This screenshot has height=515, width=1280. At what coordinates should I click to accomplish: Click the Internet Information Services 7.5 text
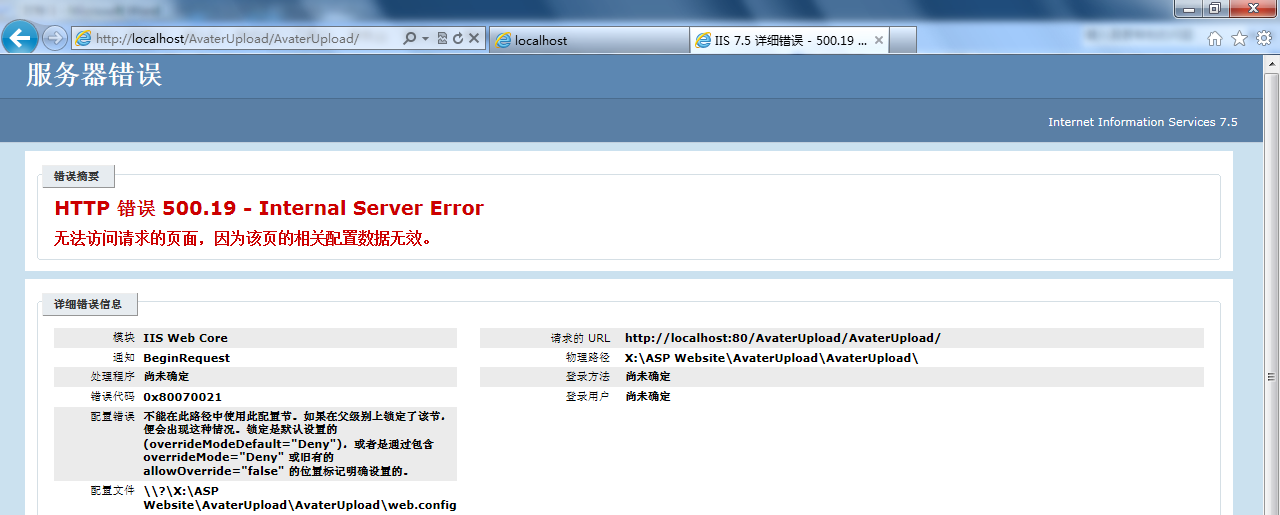[x=1142, y=122]
